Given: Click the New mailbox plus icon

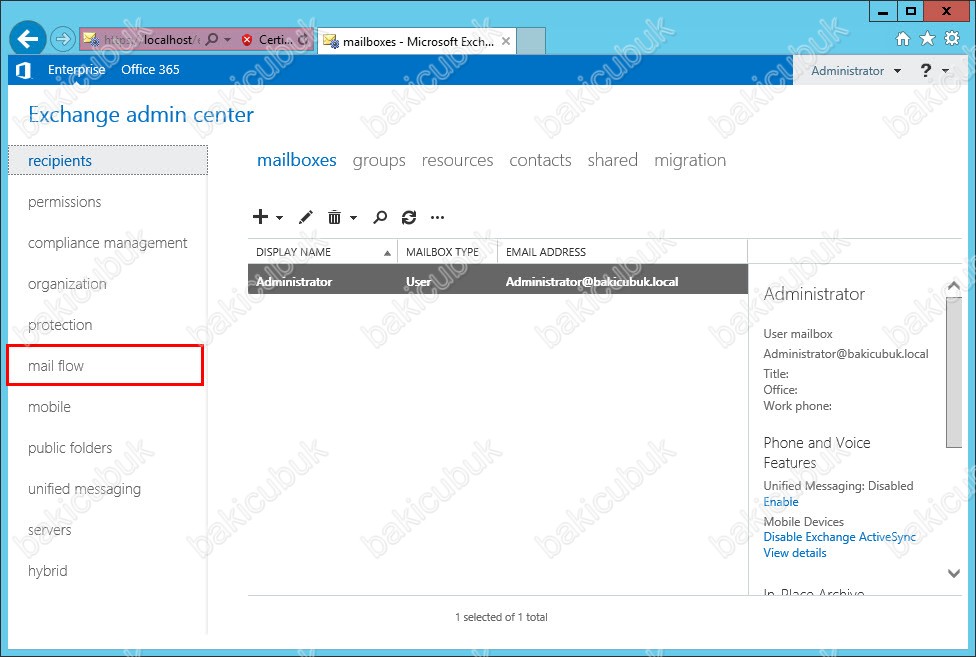Looking at the screenshot, I should [260, 217].
